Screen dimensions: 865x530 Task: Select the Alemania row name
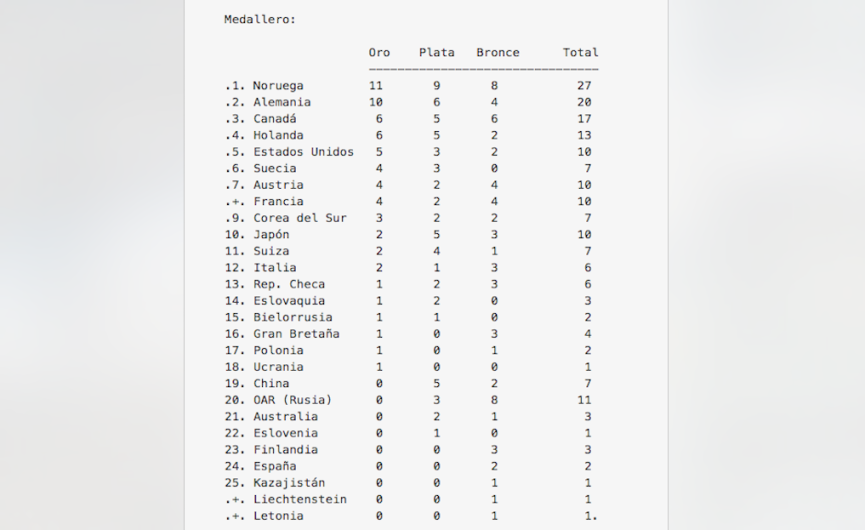282,102
